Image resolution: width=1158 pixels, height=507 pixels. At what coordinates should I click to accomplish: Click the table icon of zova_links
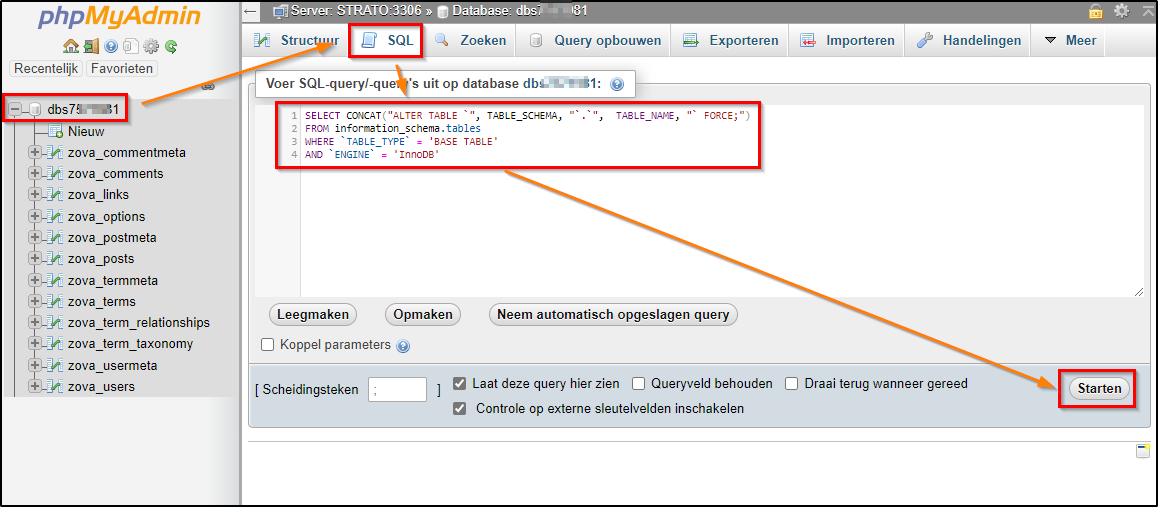(x=55, y=195)
